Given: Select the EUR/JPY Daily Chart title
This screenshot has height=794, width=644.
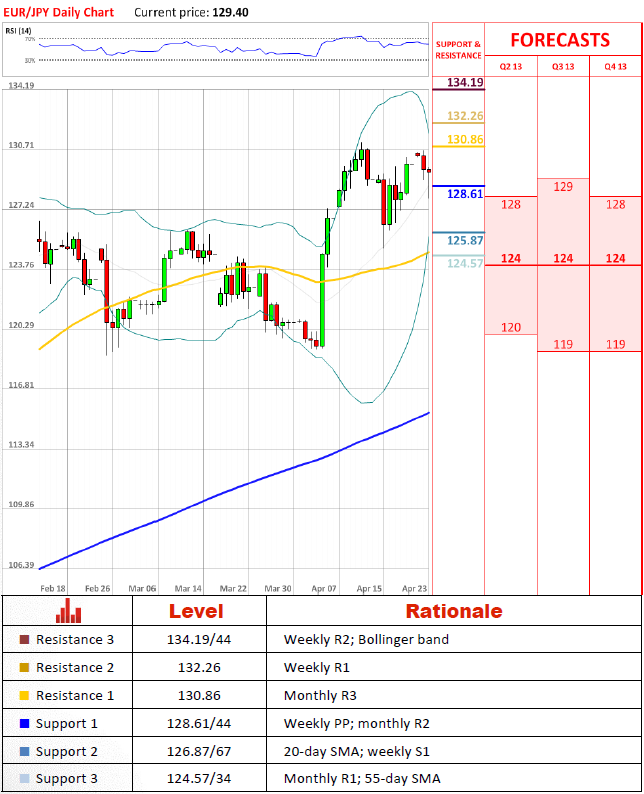Looking at the screenshot, I should pyautogui.click(x=59, y=12).
